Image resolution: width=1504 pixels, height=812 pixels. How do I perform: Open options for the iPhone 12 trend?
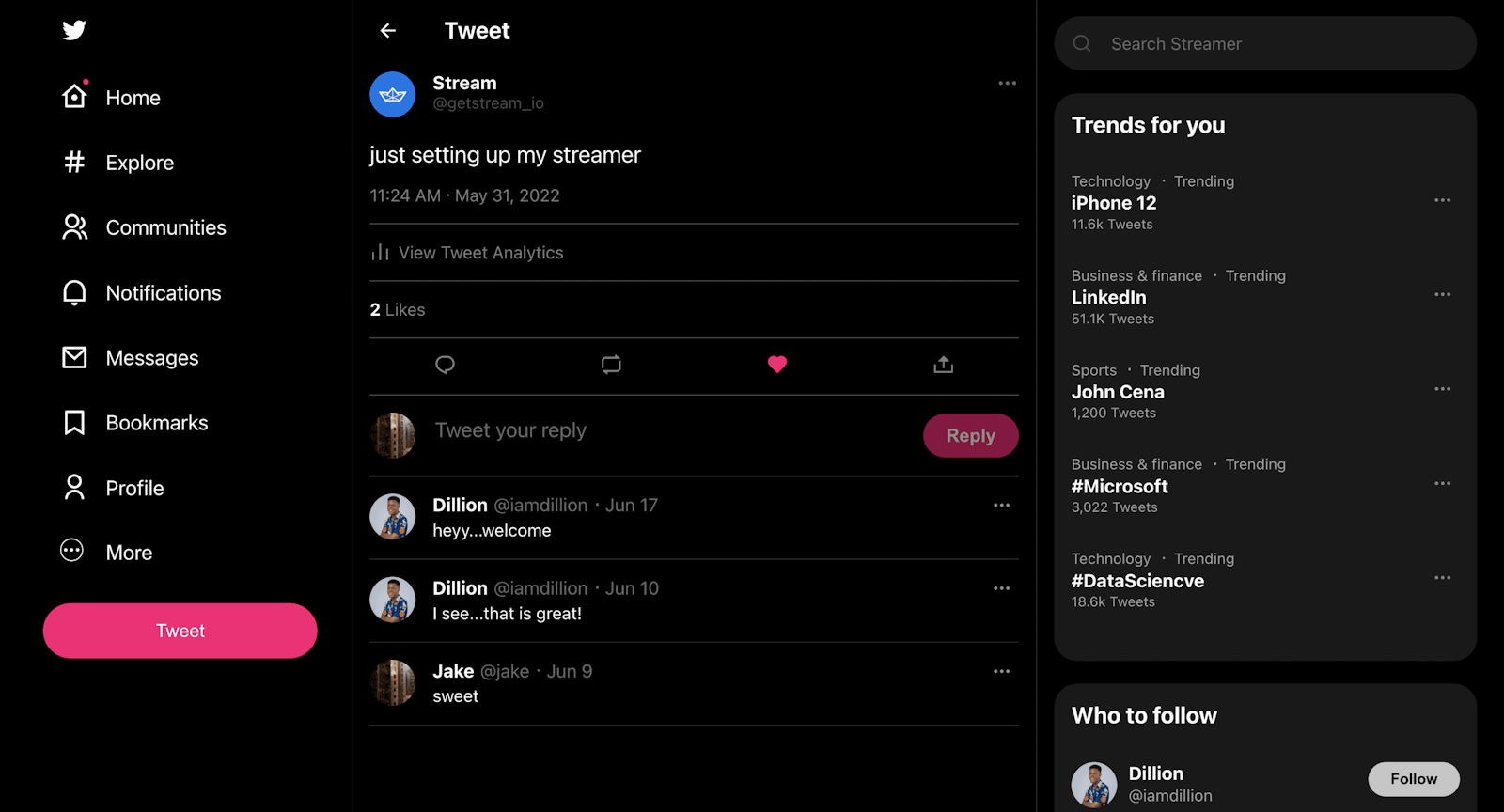click(1442, 200)
